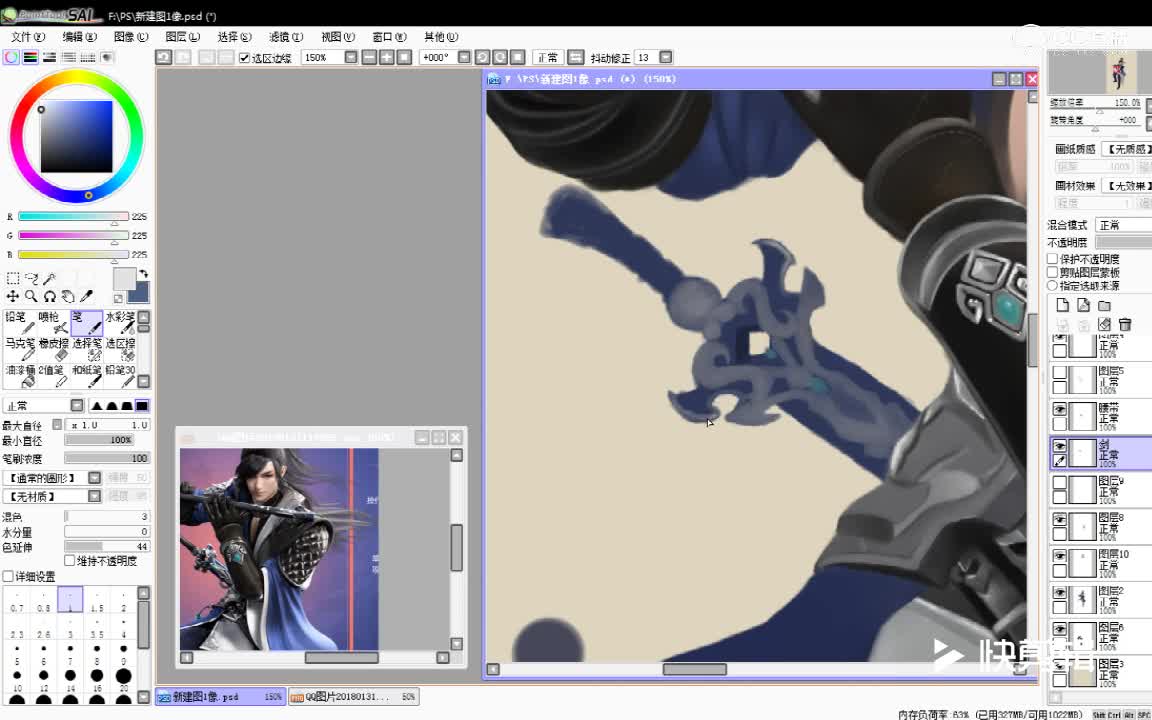The height and width of the screenshot is (720, 1152).
Task: Click the undo button in toolbar
Action: (x=164, y=58)
